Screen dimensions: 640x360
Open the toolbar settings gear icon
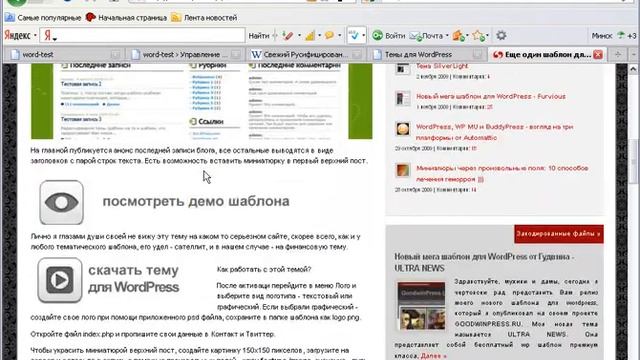pos(501,36)
